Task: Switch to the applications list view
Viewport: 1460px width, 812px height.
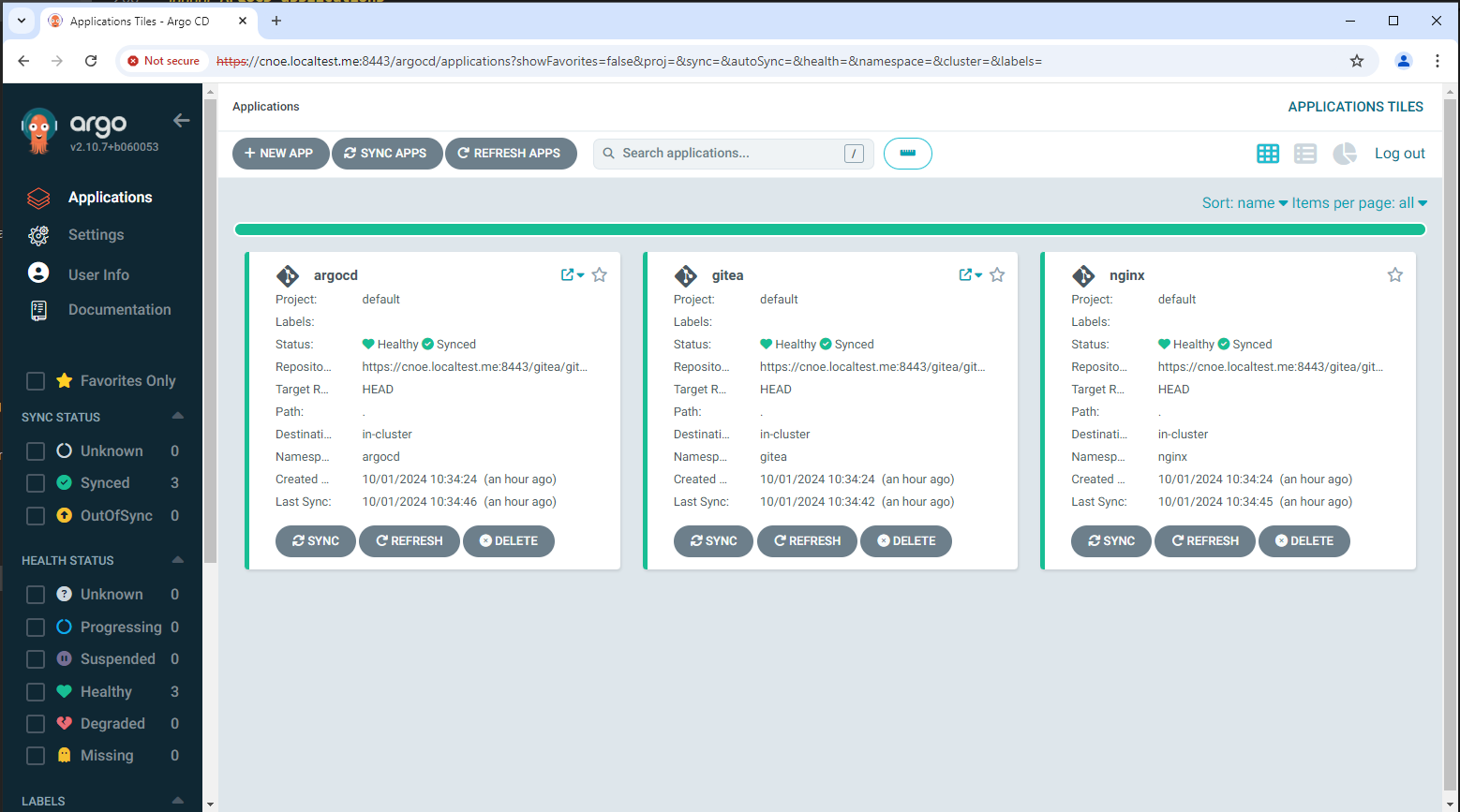Action: (1305, 154)
